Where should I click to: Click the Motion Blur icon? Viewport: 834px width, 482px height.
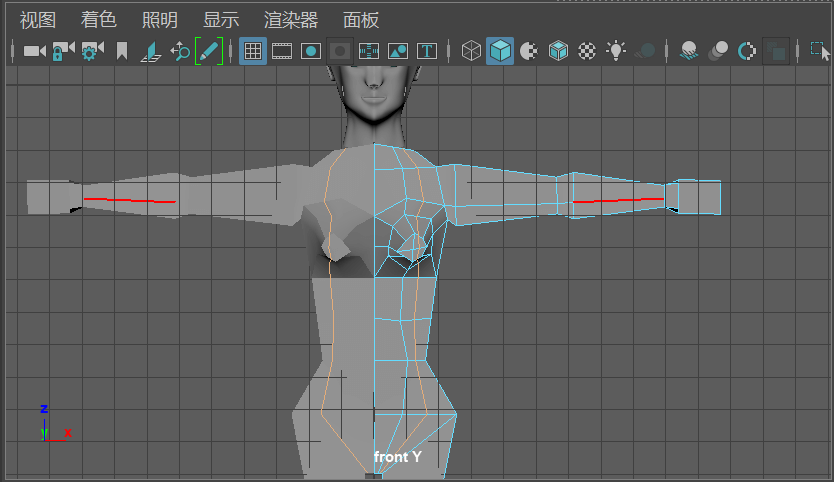coord(718,51)
